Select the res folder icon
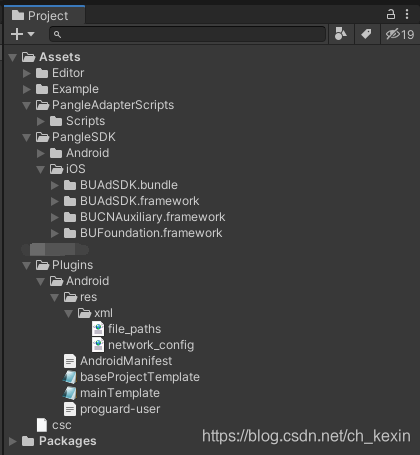This screenshot has height=455, width=420. [x=70, y=297]
